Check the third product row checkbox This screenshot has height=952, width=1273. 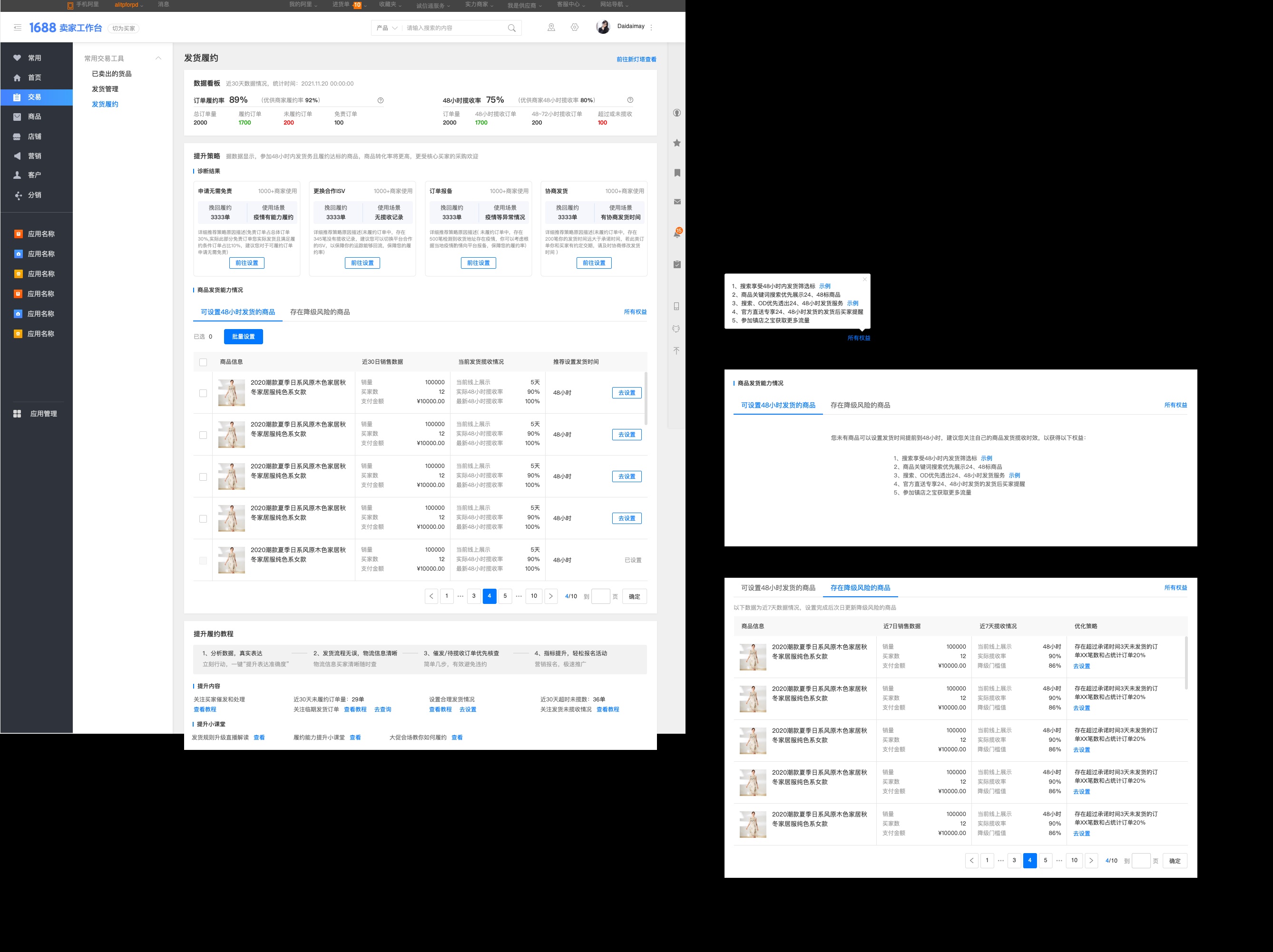(203, 477)
